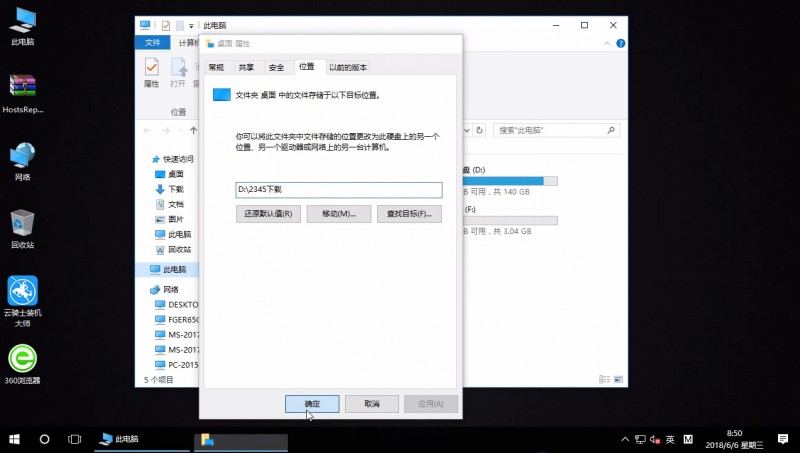The image size is (800, 453).
Task: Click the network icon in system tray
Action: click(x=640, y=439)
